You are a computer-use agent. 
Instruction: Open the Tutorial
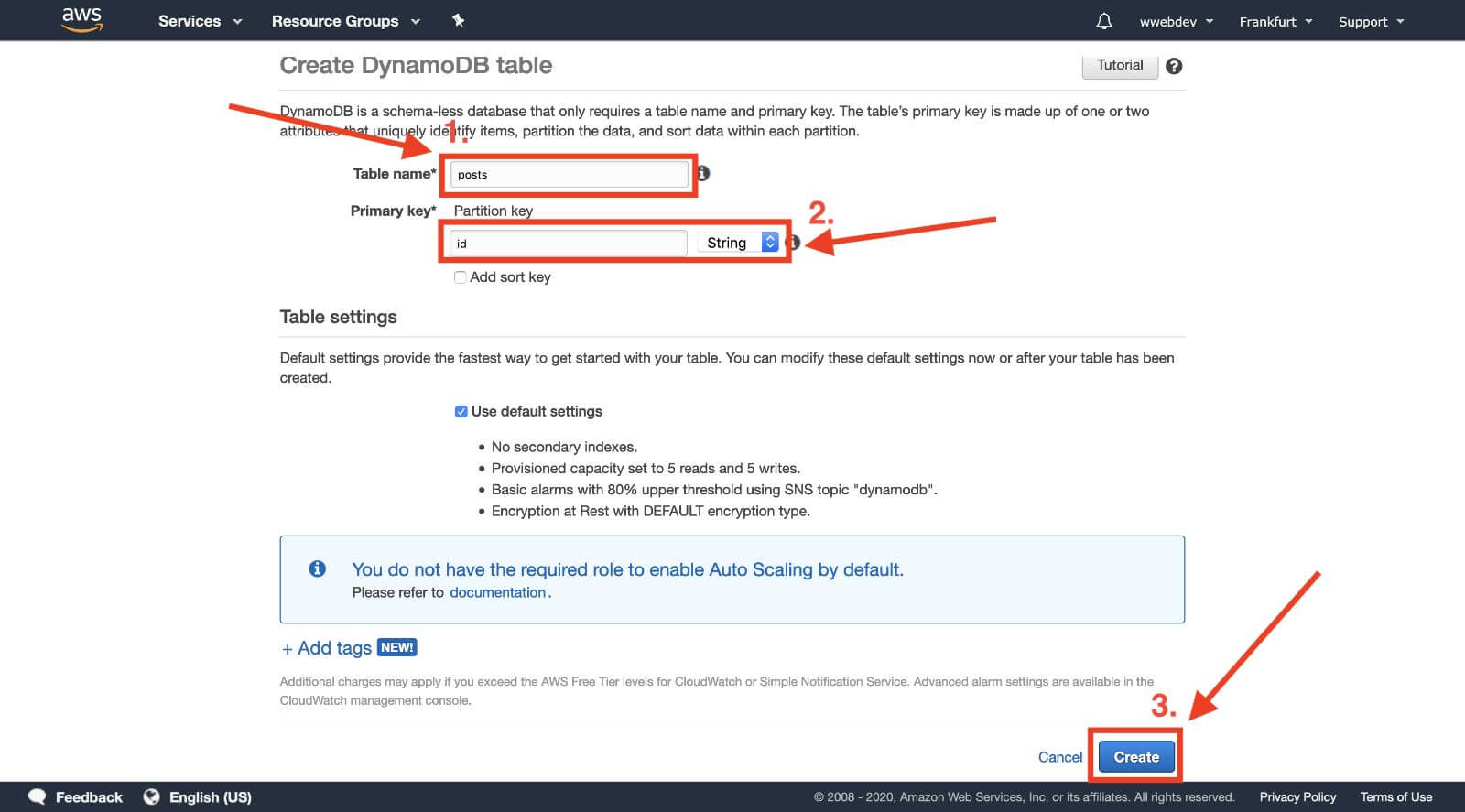1120,65
